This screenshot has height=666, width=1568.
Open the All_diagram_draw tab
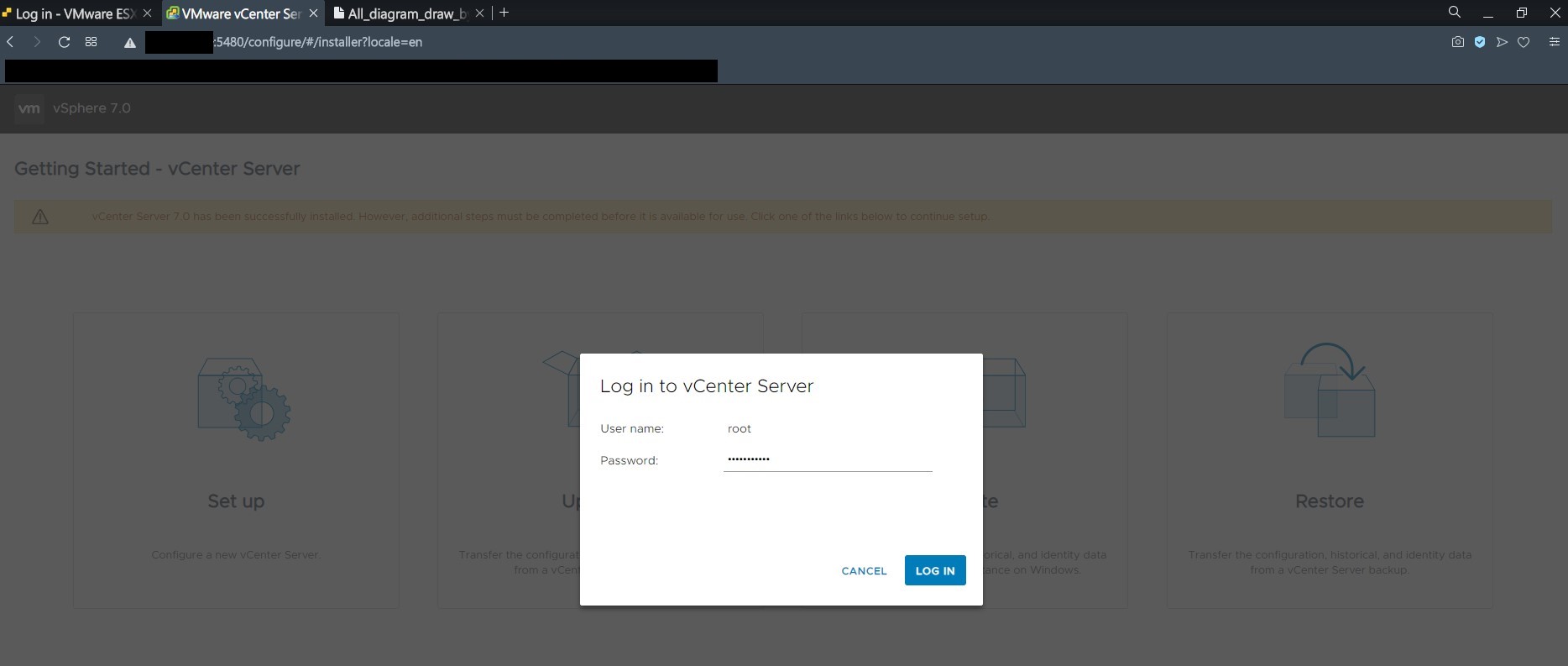tap(407, 13)
